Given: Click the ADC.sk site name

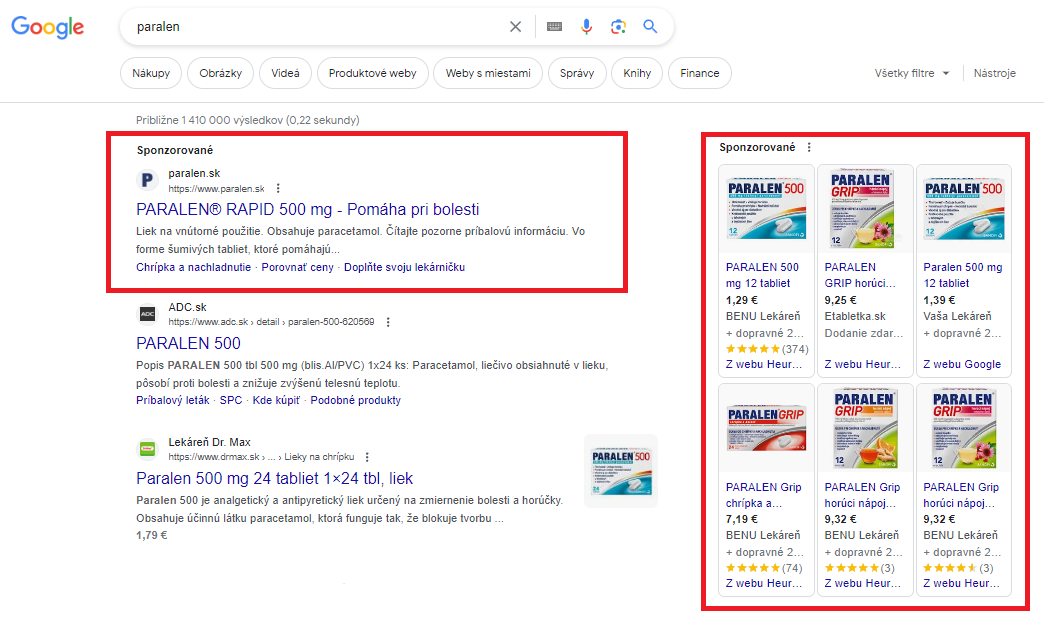Looking at the screenshot, I should click(187, 308).
